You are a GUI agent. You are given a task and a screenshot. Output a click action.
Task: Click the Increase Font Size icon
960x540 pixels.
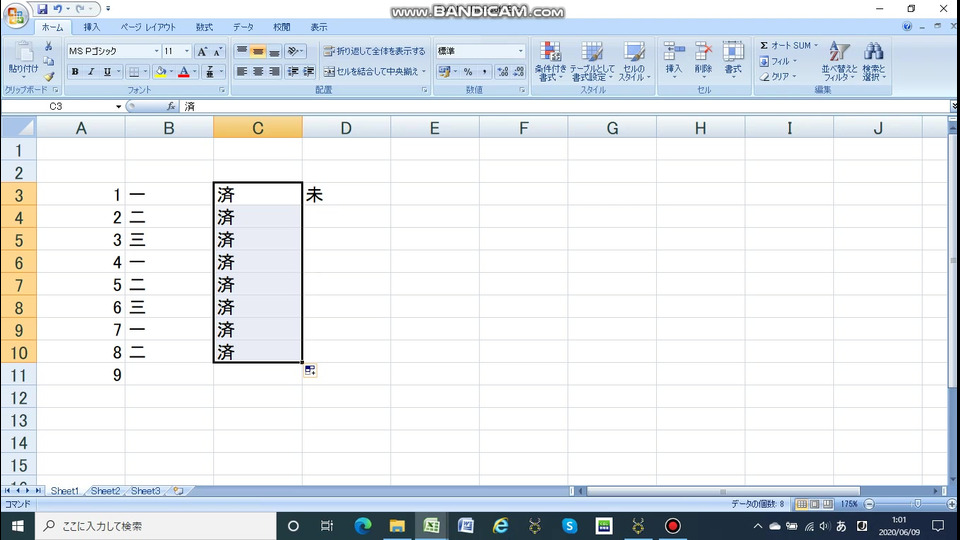pyautogui.click(x=202, y=51)
